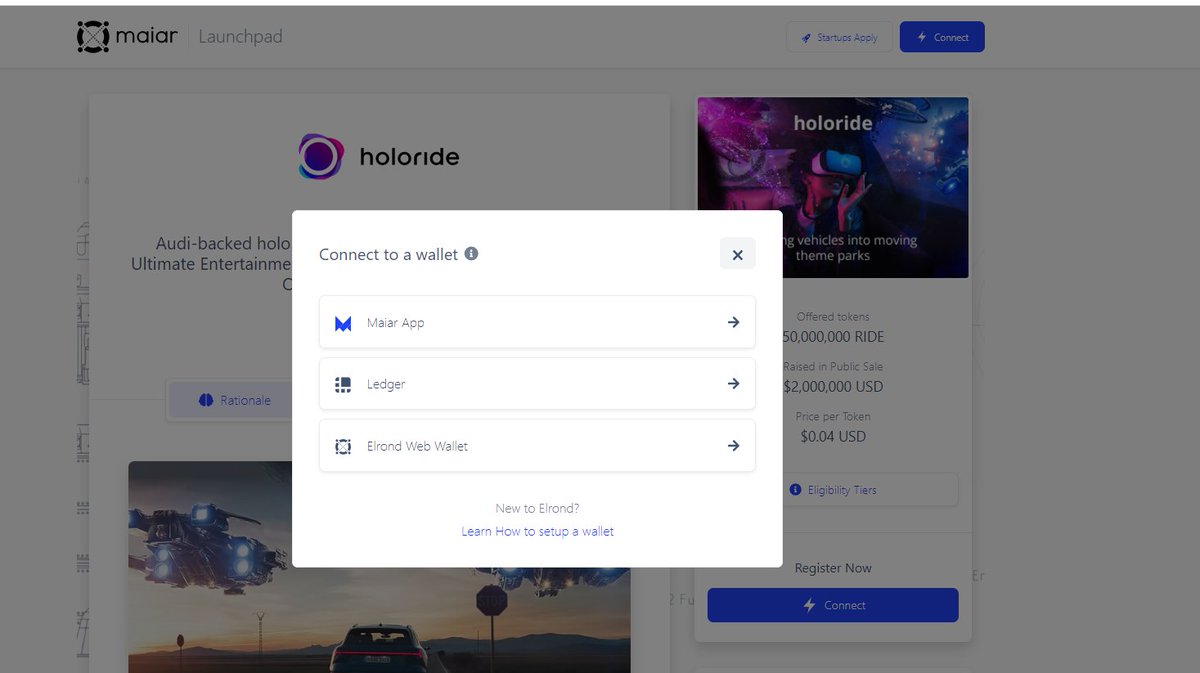This screenshot has width=1200, height=673.
Task: Click the rocket icon in Startups Apply
Action: coord(806,38)
